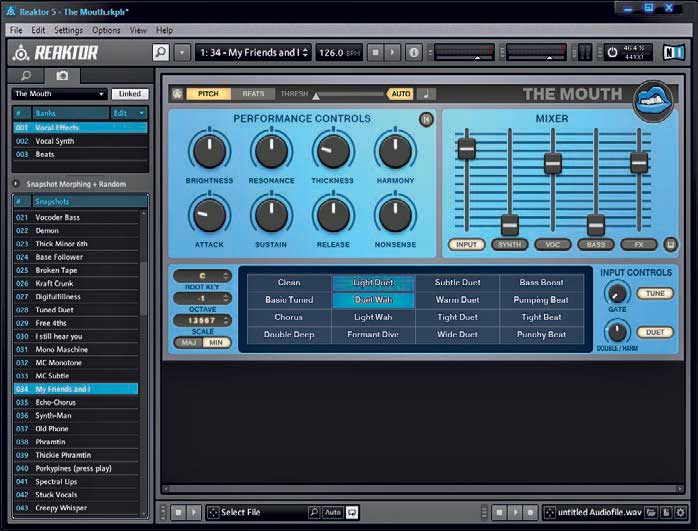Click the THRESH slider handle
Screen dimensions: 698x531
[x=316, y=96]
